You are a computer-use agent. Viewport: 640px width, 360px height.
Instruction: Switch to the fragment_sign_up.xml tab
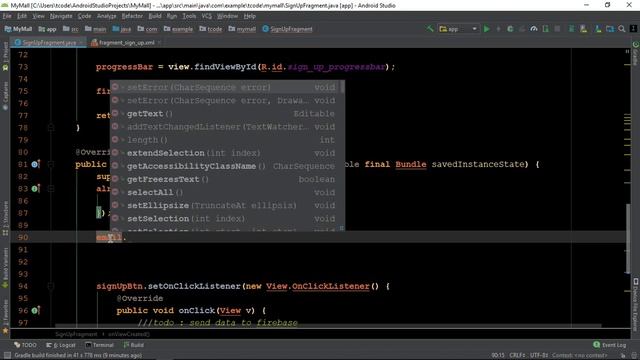pos(127,42)
